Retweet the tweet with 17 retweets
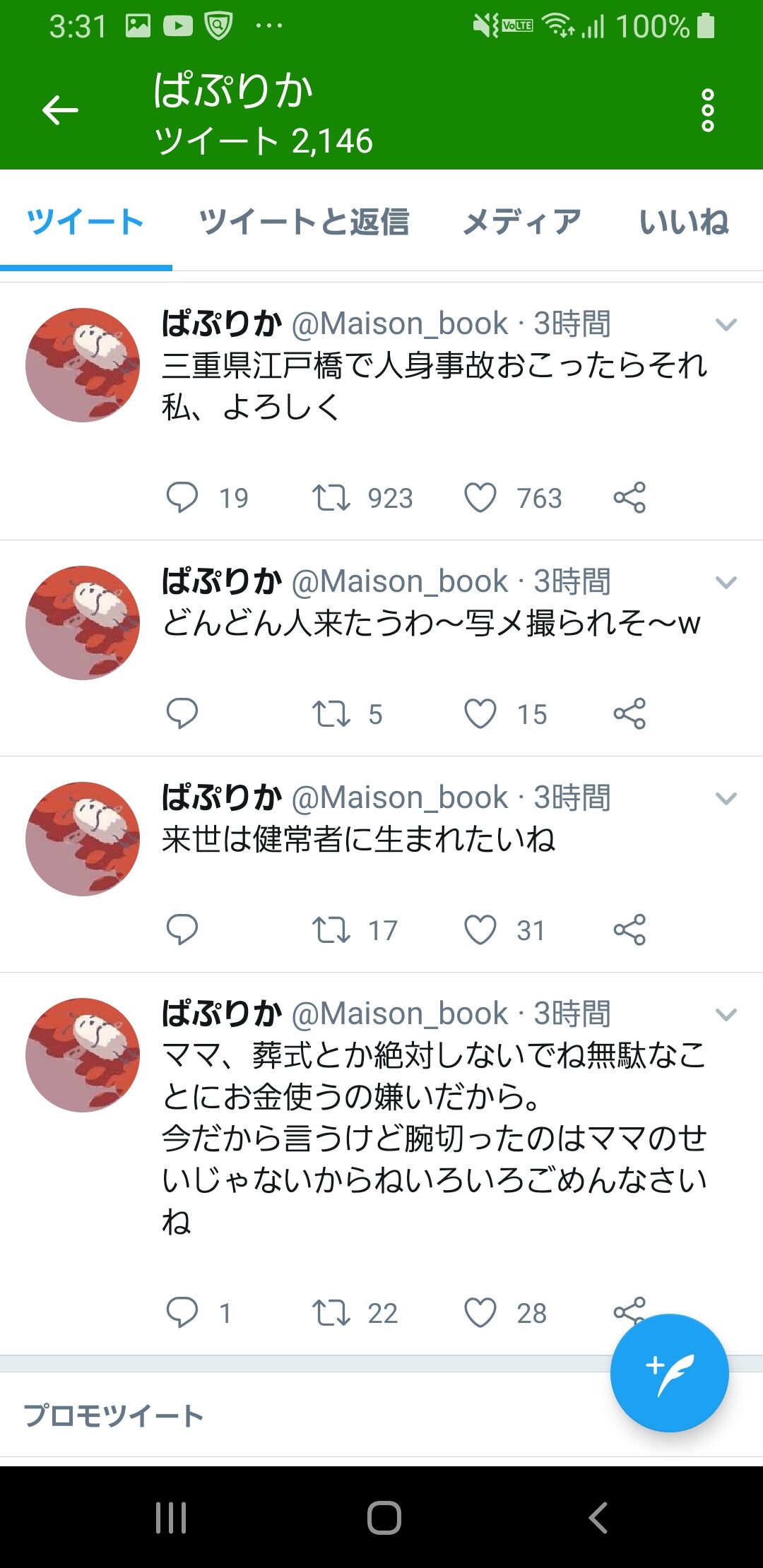 point(331,929)
